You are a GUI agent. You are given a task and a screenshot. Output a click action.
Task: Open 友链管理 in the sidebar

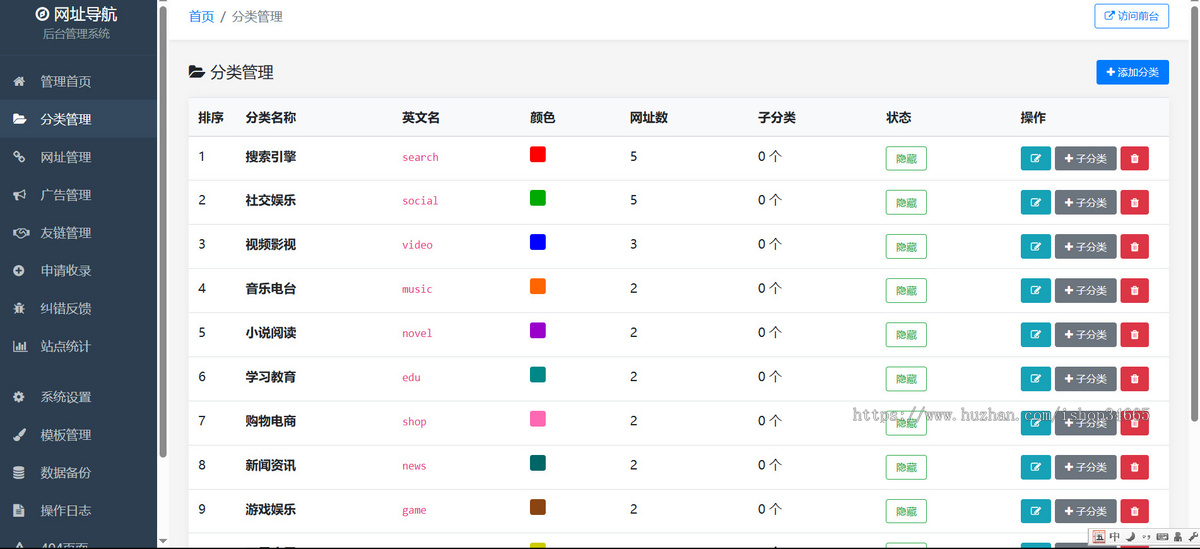click(x=78, y=233)
